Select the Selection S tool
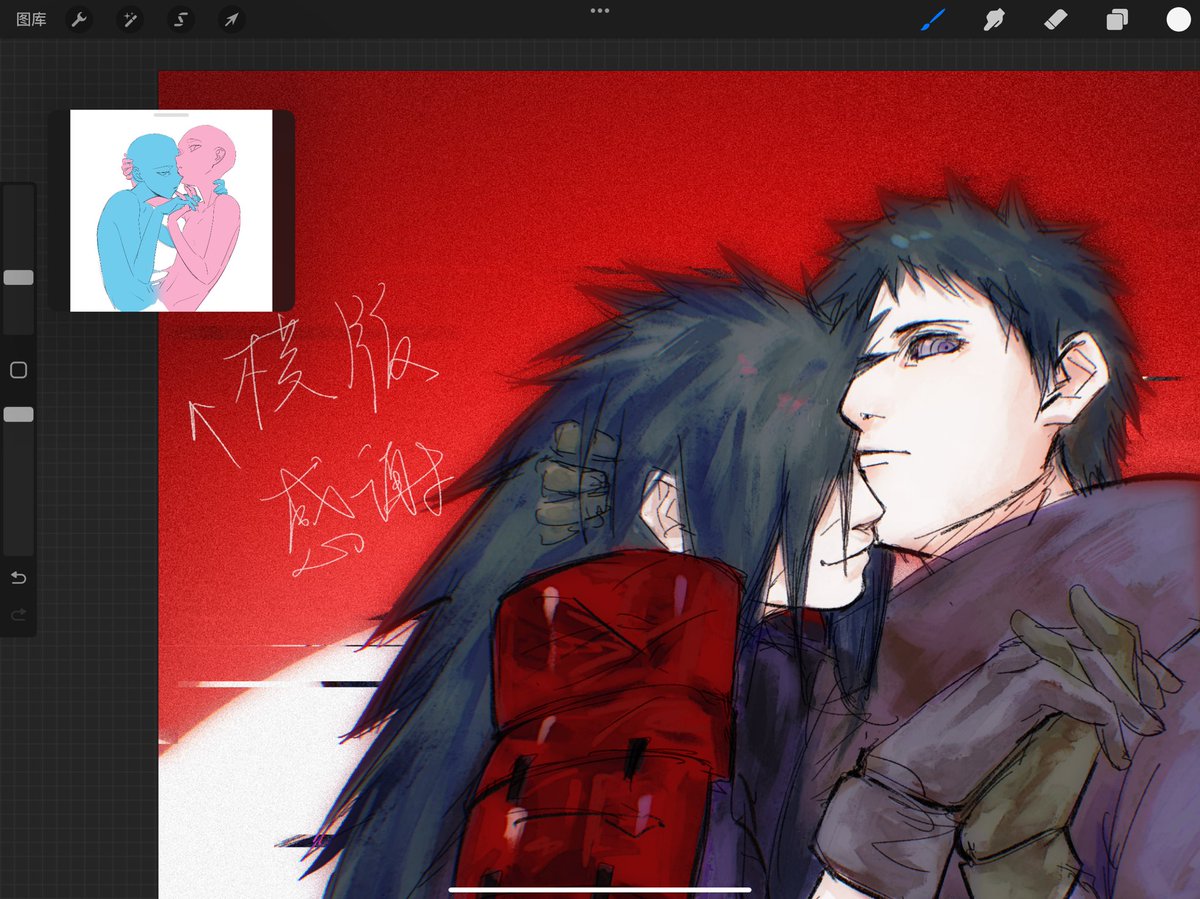Viewport: 1200px width, 899px height. coord(181,19)
